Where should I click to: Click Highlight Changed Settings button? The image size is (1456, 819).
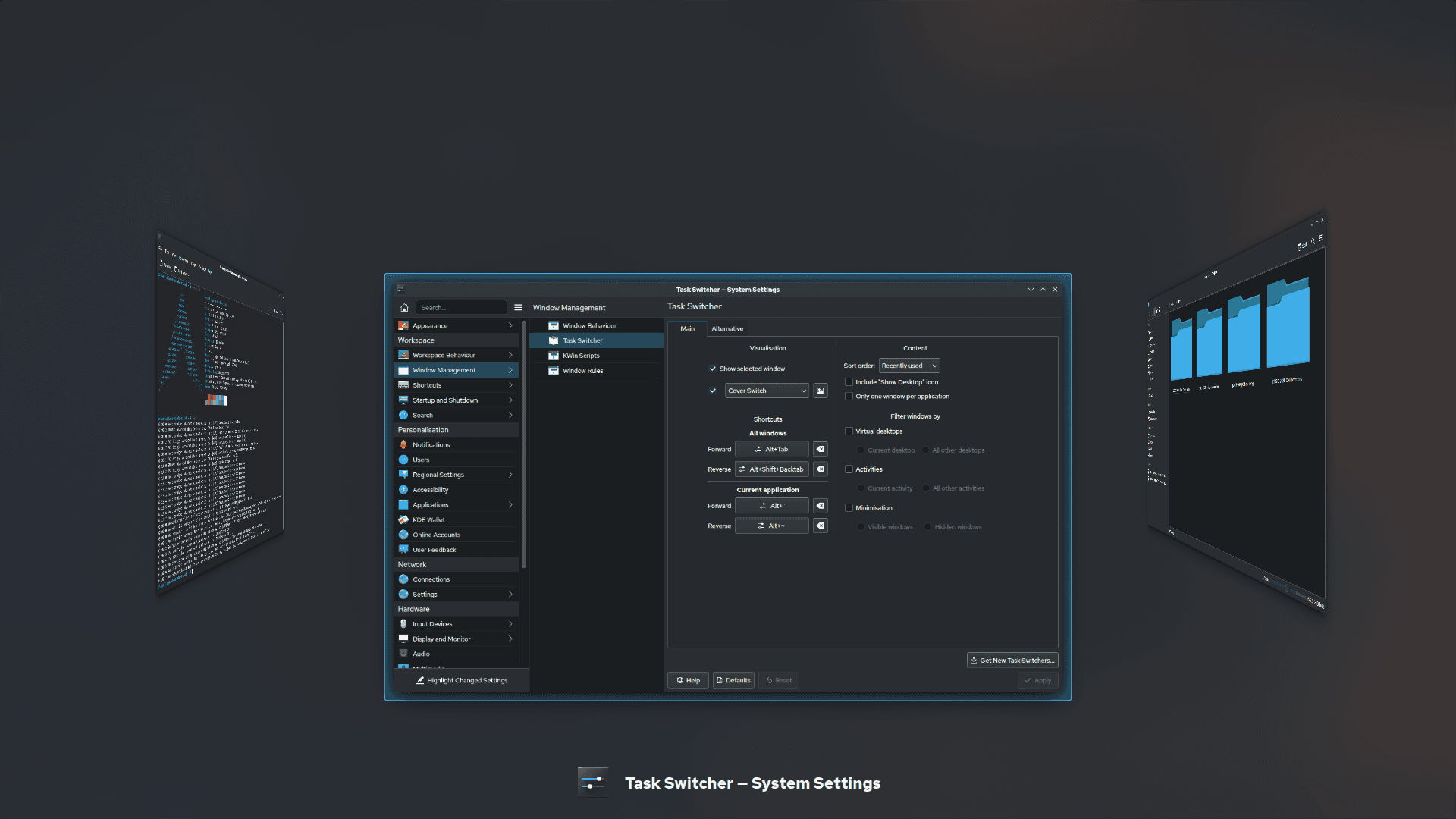(462, 681)
